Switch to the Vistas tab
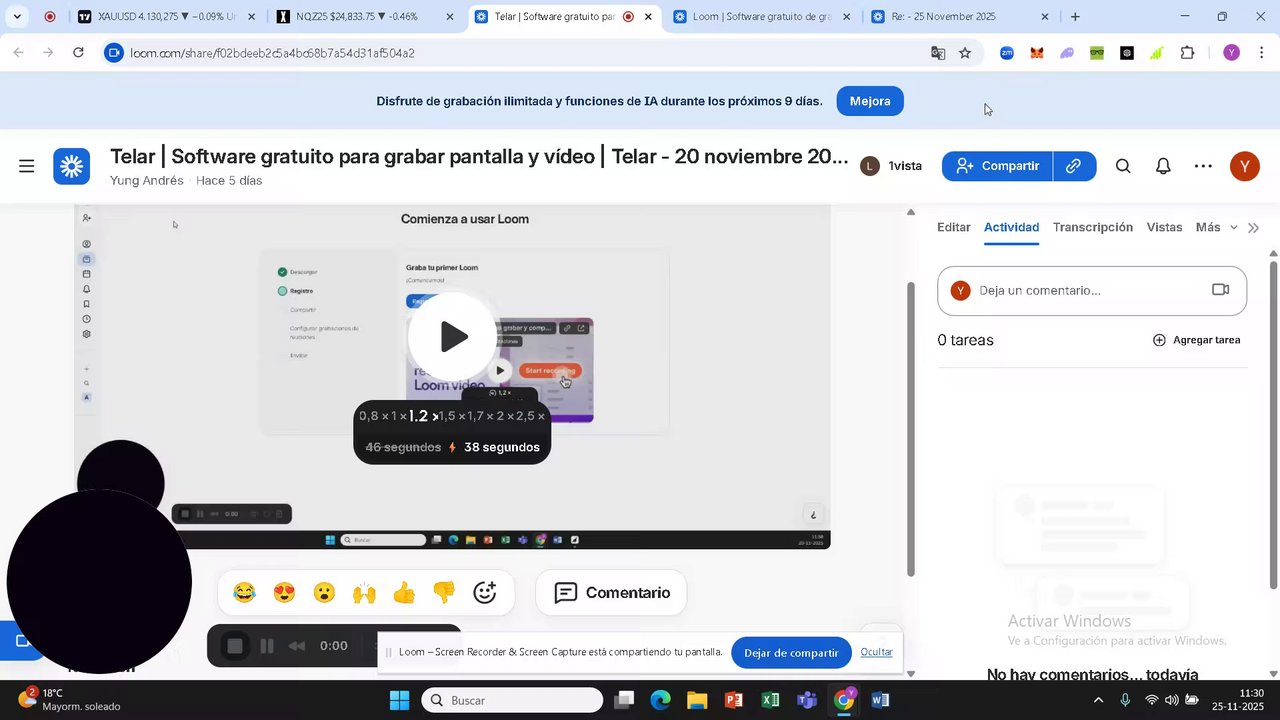 tap(1164, 227)
